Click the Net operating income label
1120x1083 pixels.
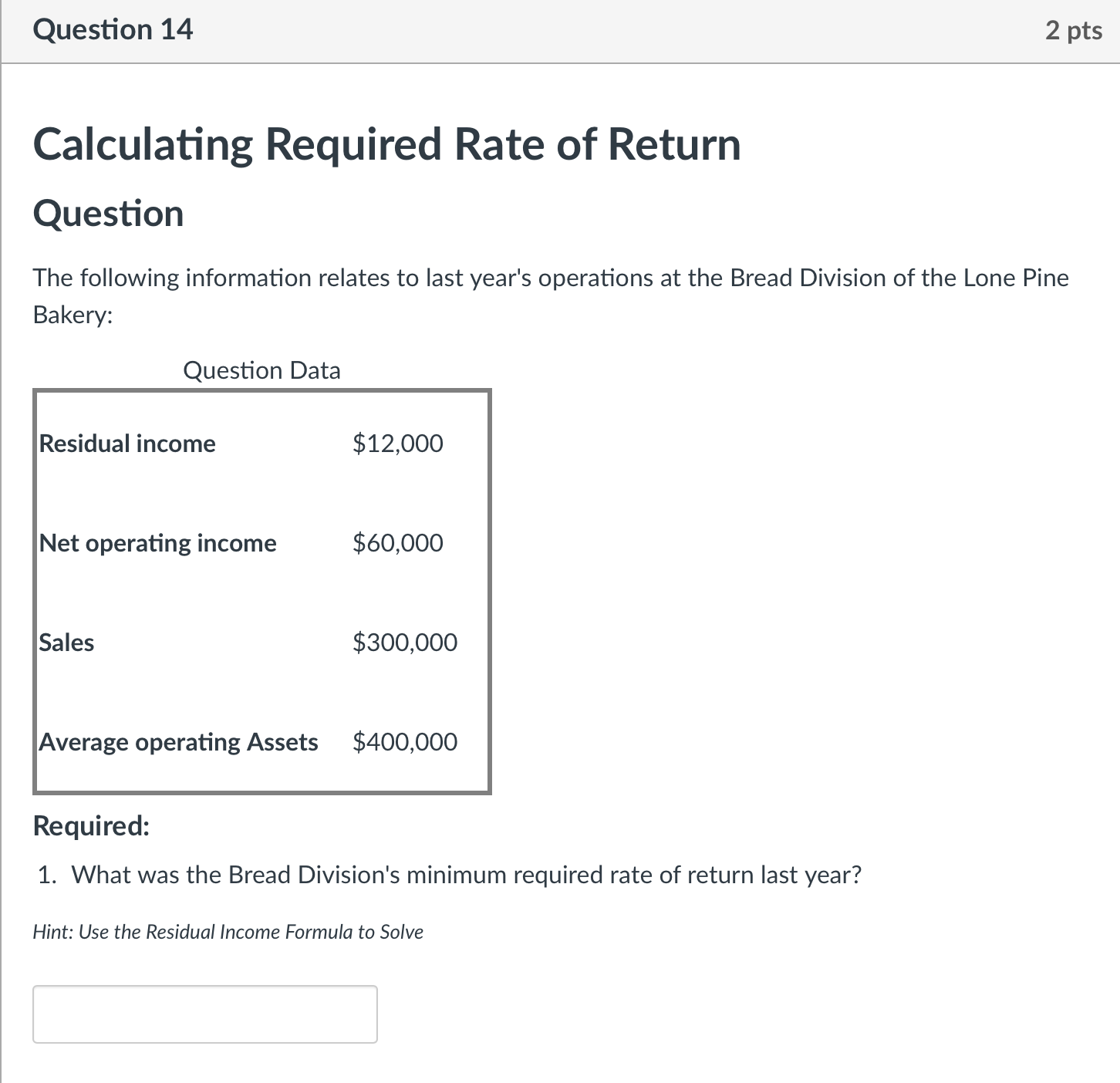pos(157,543)
